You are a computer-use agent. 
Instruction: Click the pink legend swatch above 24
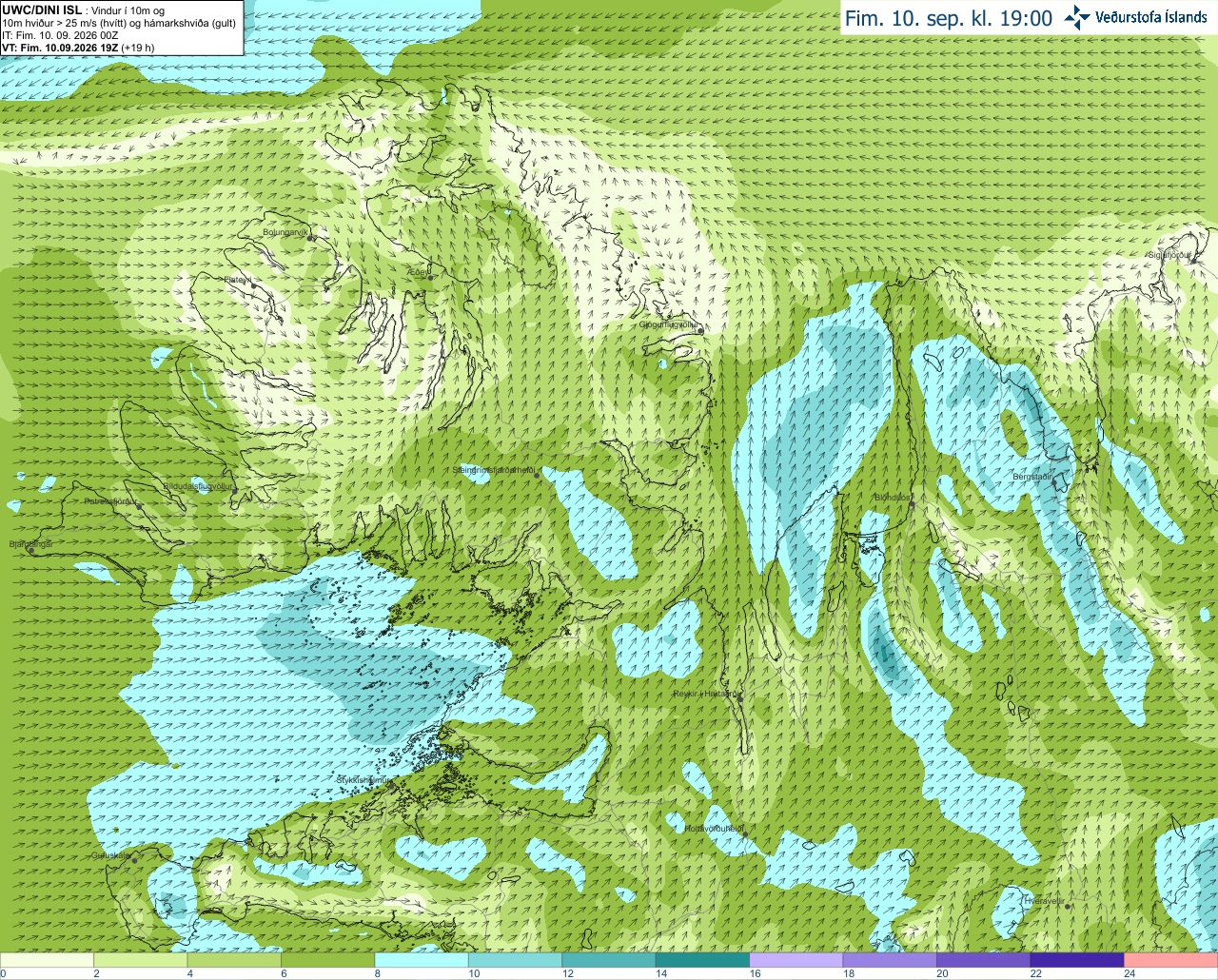1170,960
